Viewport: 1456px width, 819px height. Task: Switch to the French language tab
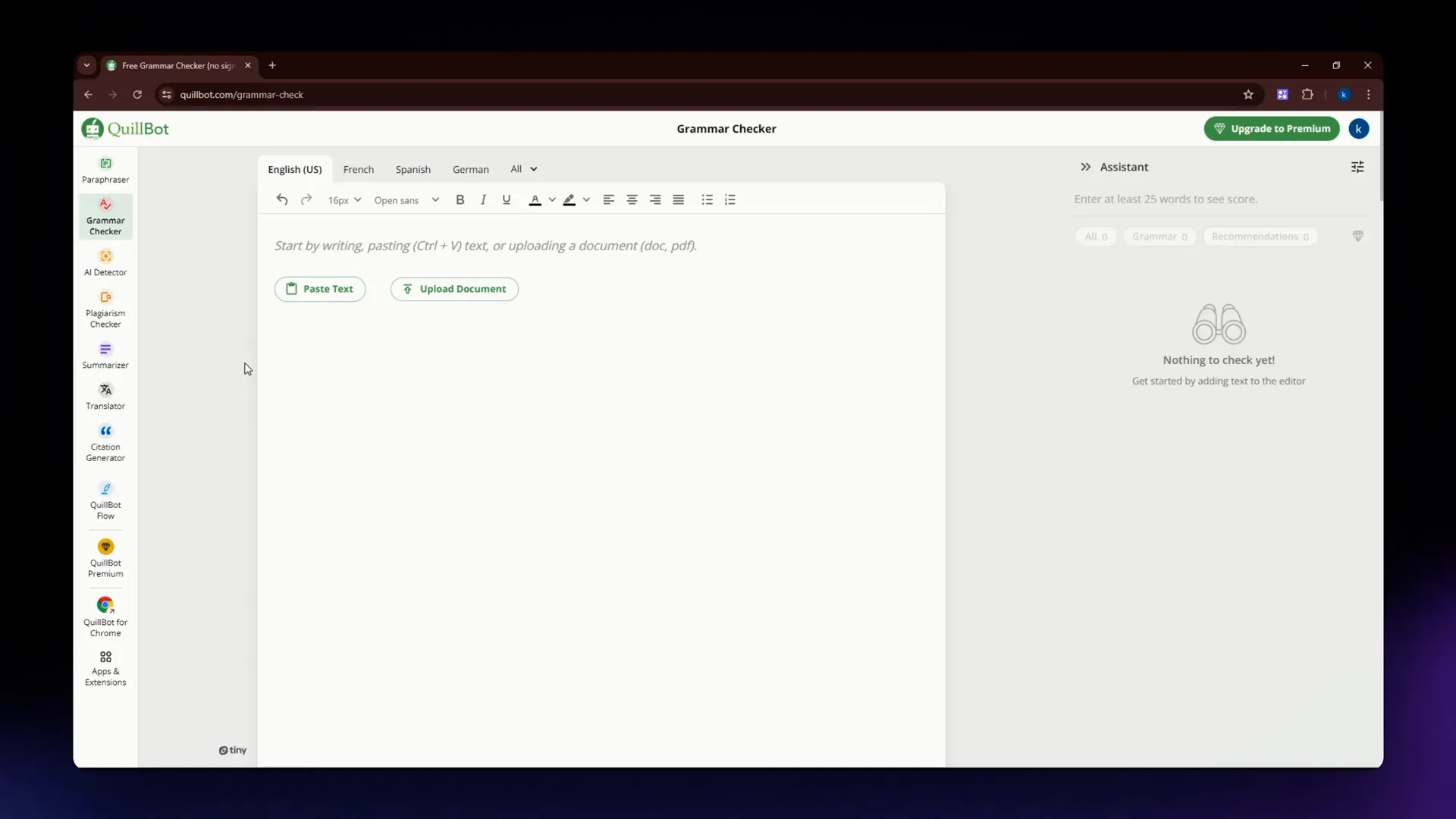click(x=359, y=169)
